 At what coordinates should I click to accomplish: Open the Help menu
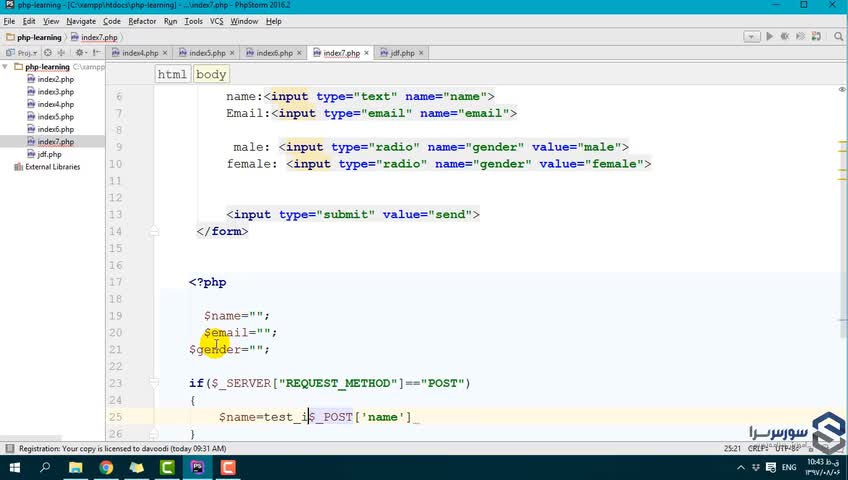(x=274, y=21)
